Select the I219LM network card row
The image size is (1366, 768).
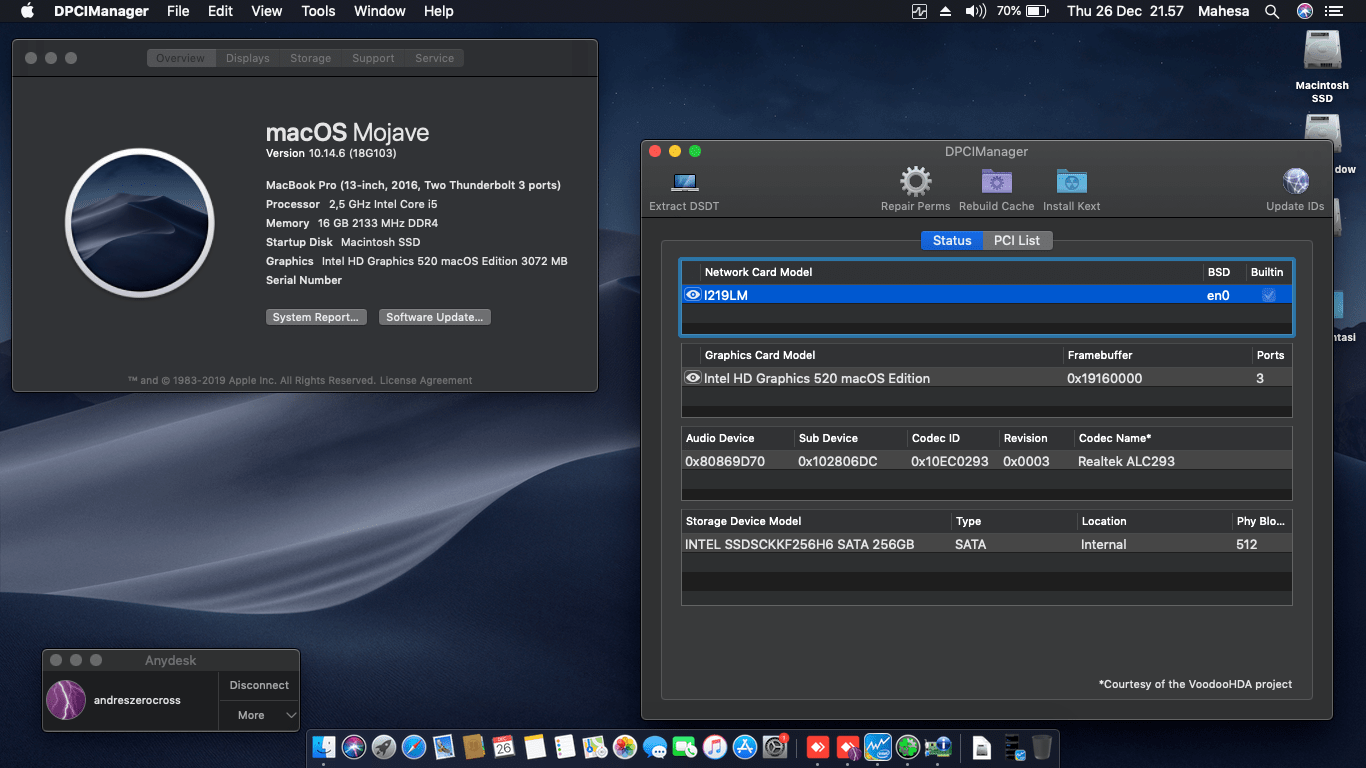[986, 295]
